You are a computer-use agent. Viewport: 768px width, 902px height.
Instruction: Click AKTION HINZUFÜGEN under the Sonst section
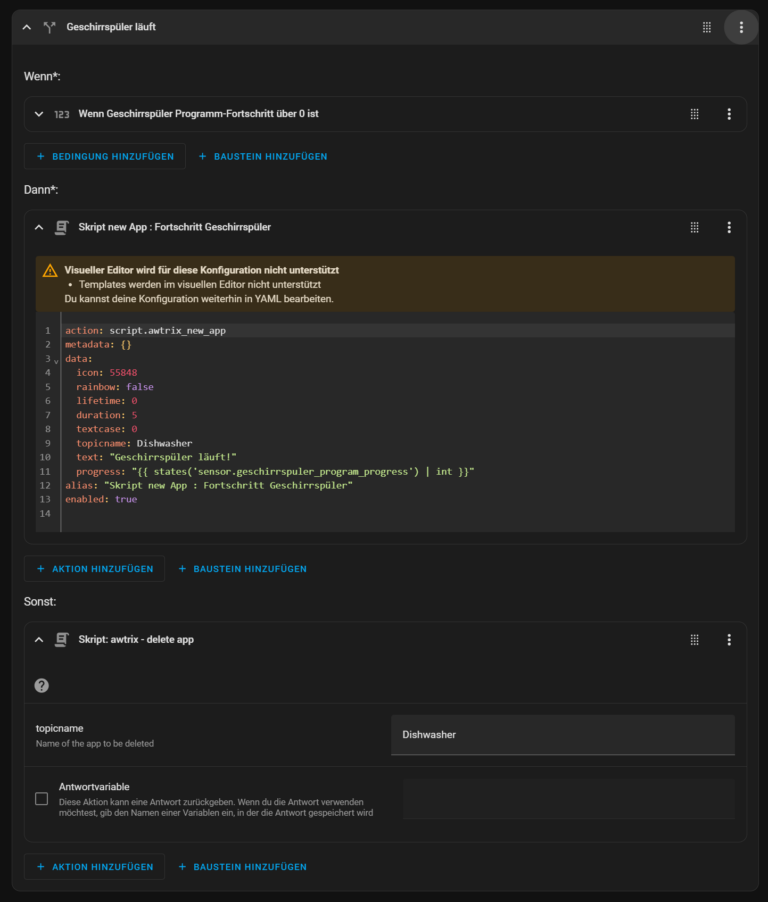[x=94, y=866]
